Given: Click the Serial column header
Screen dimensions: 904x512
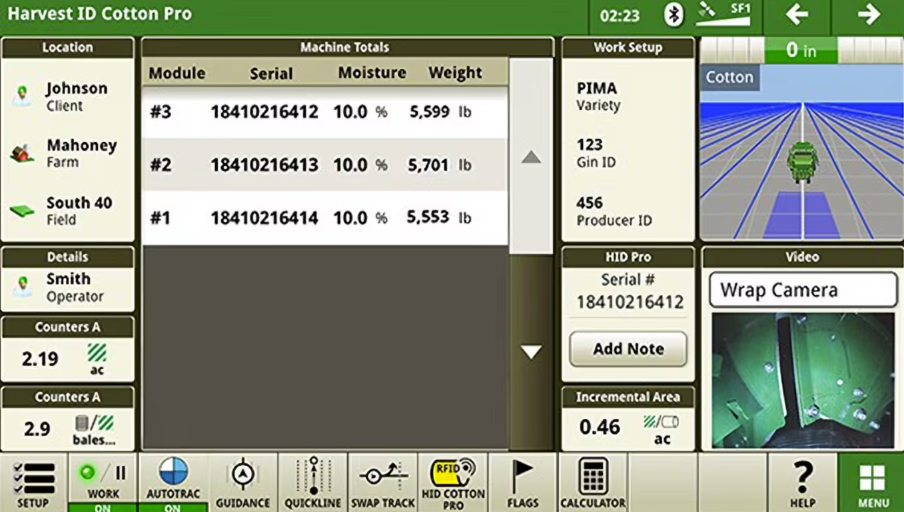Looking at the screenshot, I should coord(271,73).
